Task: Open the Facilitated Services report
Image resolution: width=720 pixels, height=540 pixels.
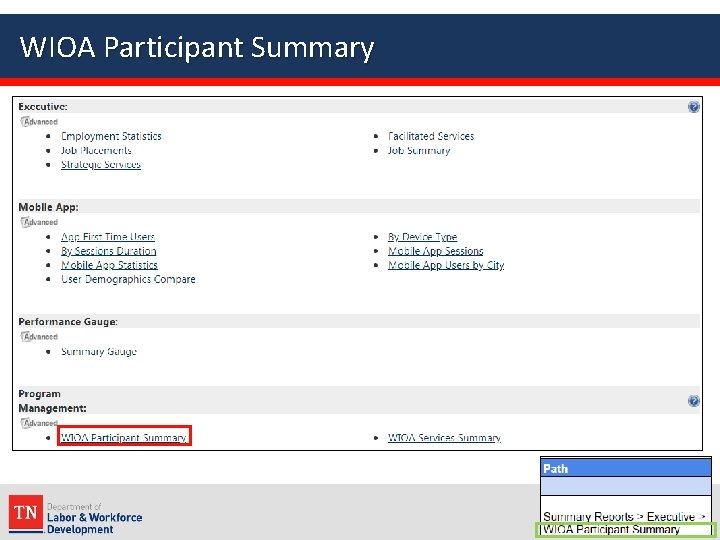Action: (x=431, y=136)
